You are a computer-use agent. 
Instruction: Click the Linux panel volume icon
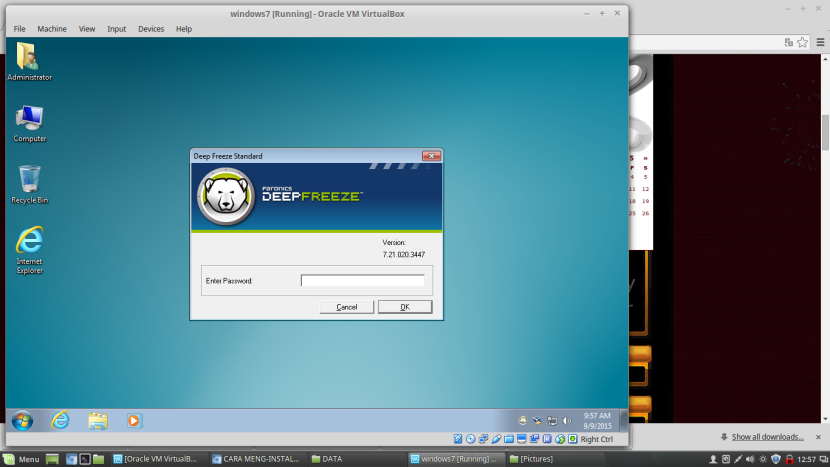pyautogui.click(x=750, y=459)
